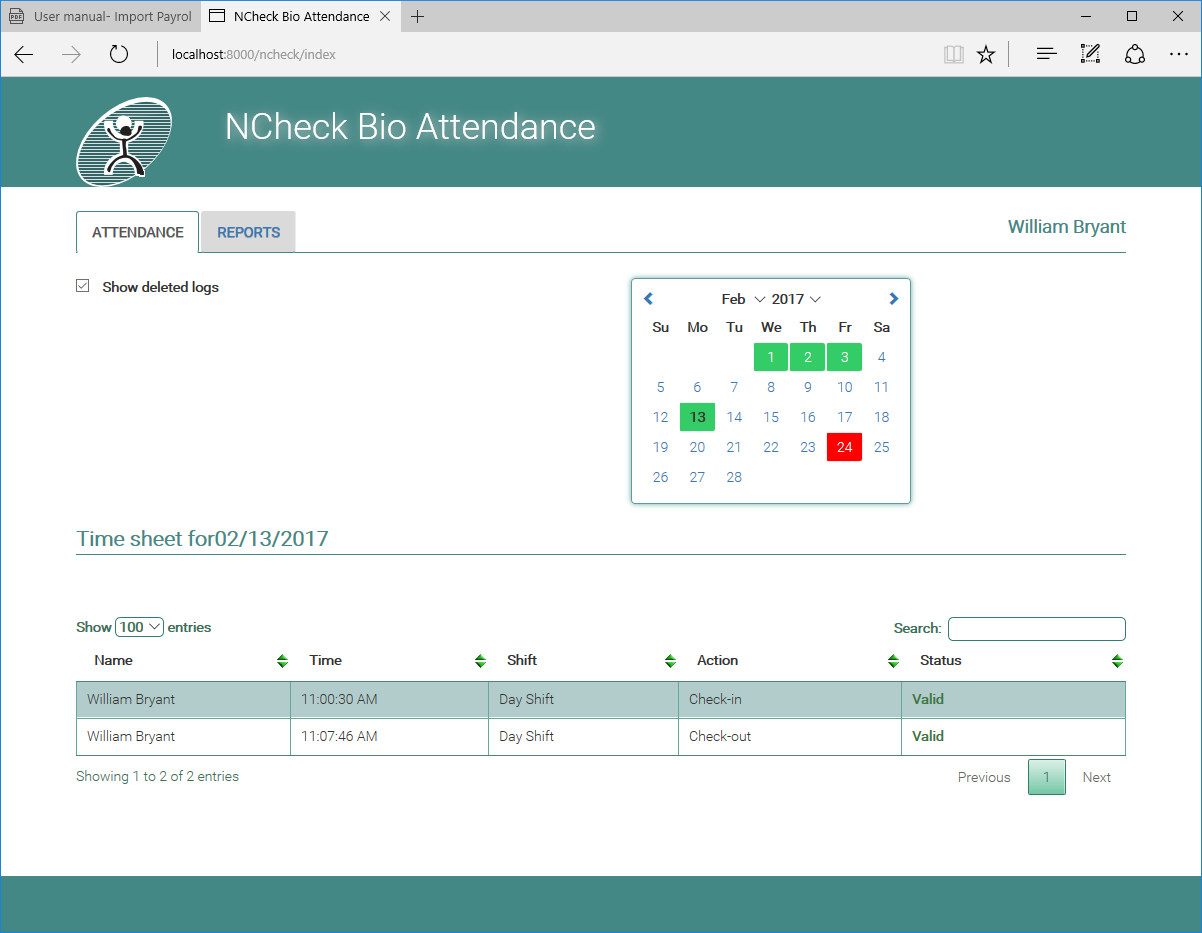Screen dimensions: 1202x933
Task: Expand the Show entries count dropdown
Action: 139,627
